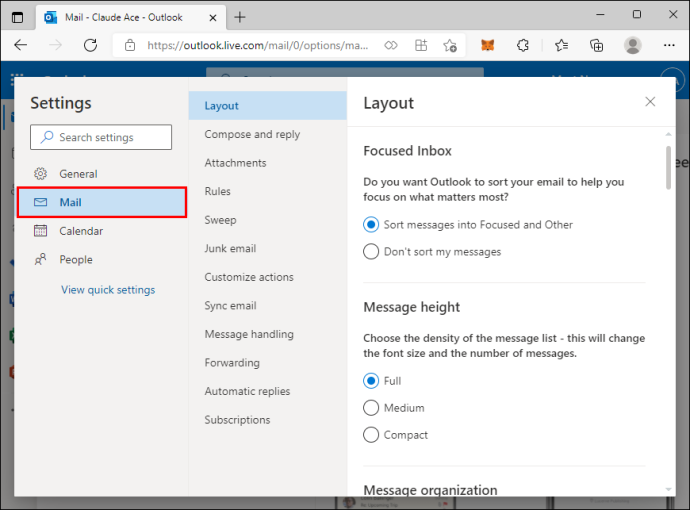Select the People category
Image resolution: width=690 pixels, height=510 pixels.
point(102,260)
